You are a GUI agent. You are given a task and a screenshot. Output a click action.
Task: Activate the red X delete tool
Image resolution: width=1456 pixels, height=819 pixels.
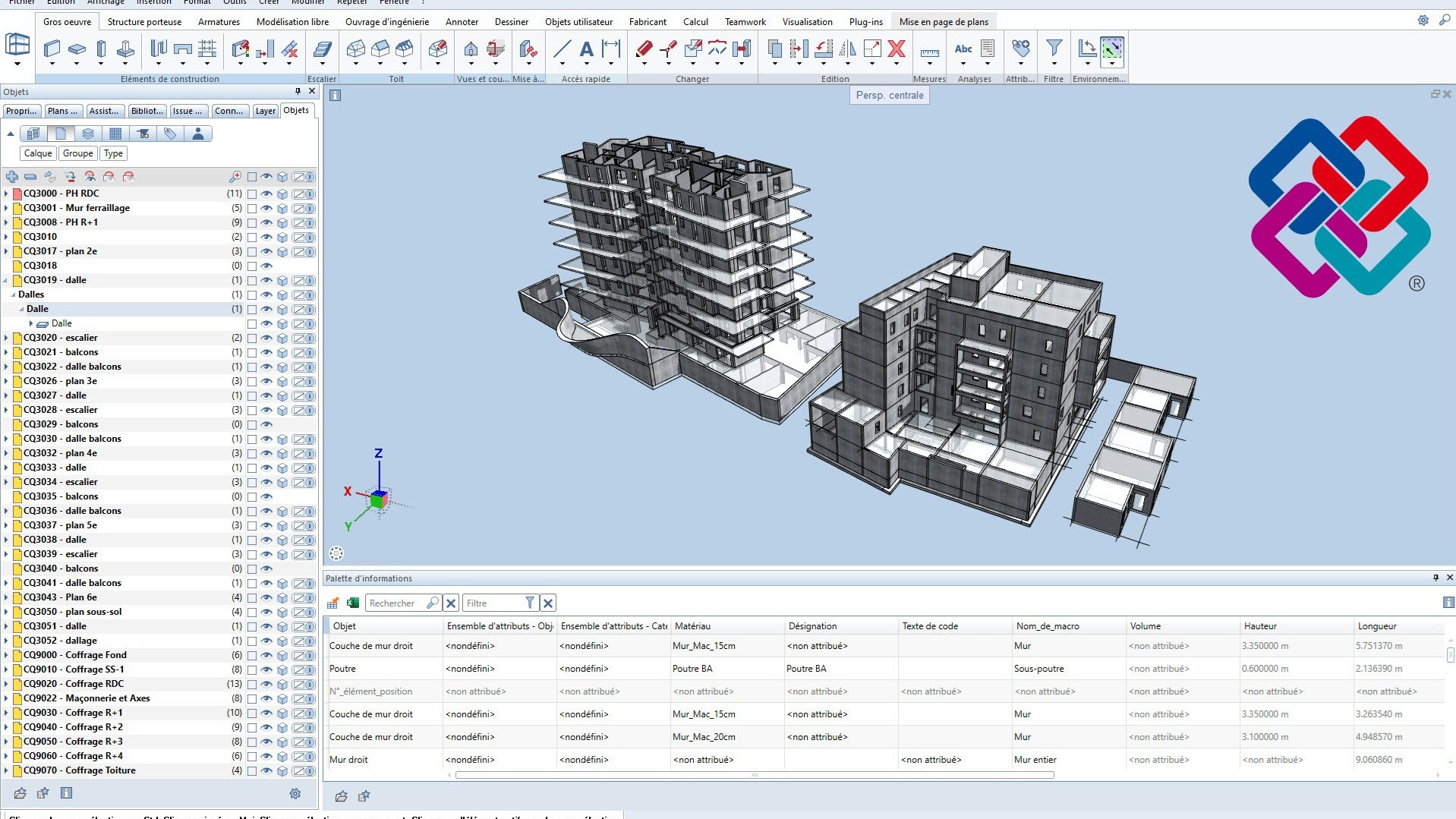tap(897, 49)
